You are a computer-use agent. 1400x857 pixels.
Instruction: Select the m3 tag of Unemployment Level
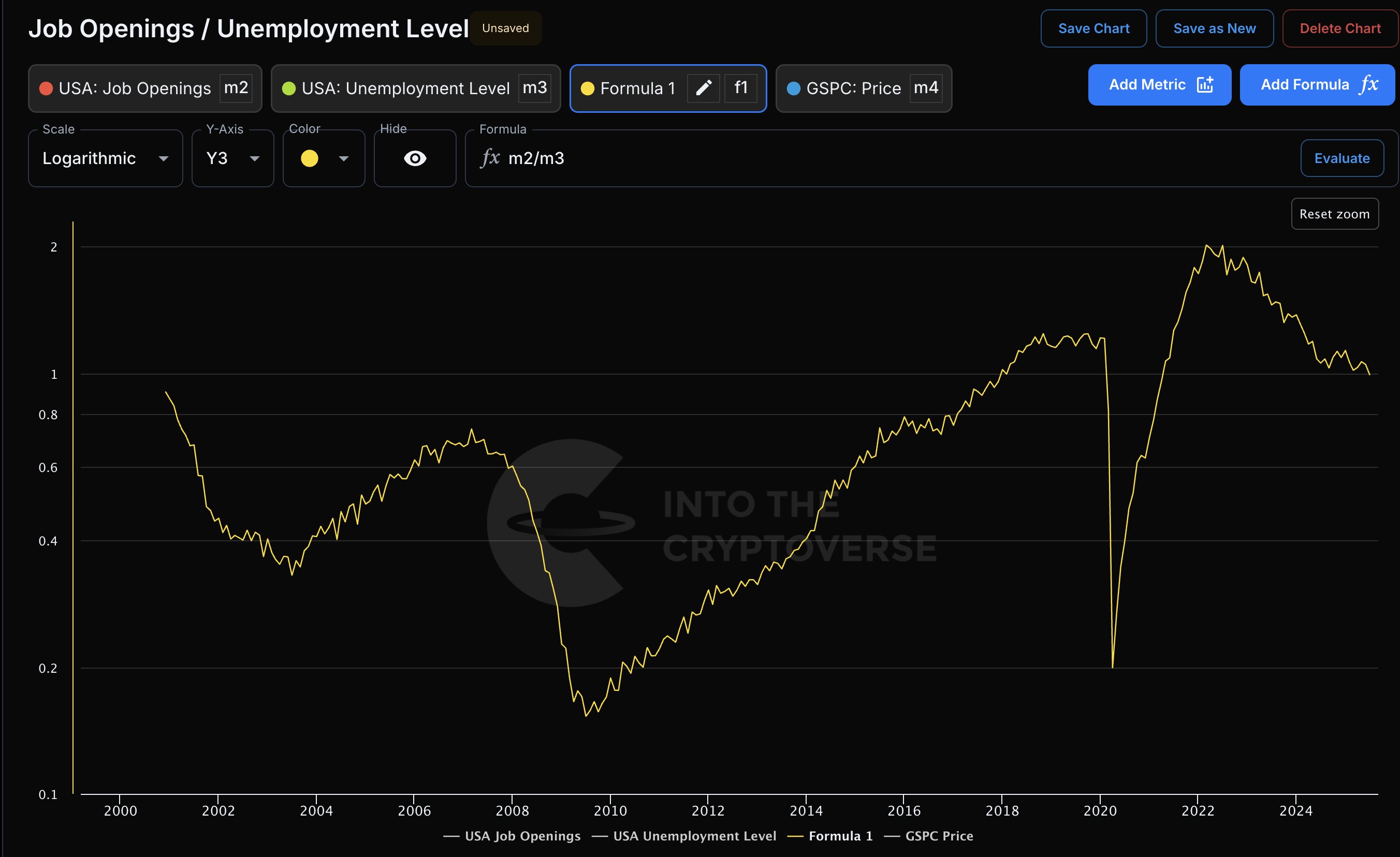(534, 88)
